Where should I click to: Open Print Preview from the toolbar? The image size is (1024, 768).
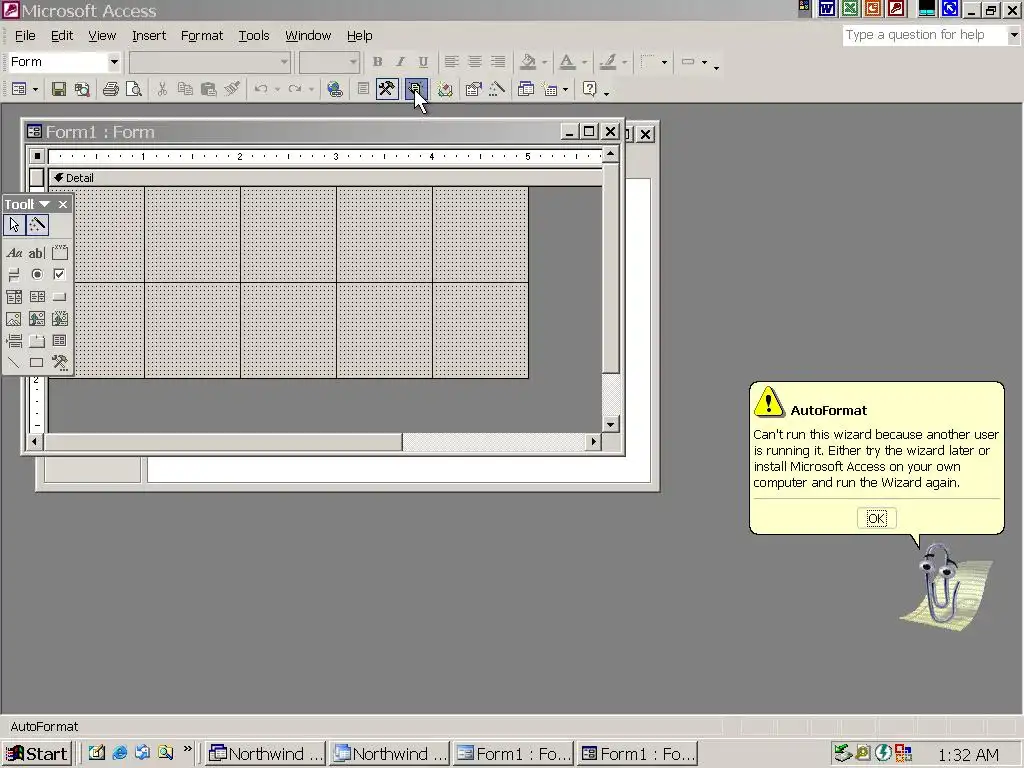133,89
